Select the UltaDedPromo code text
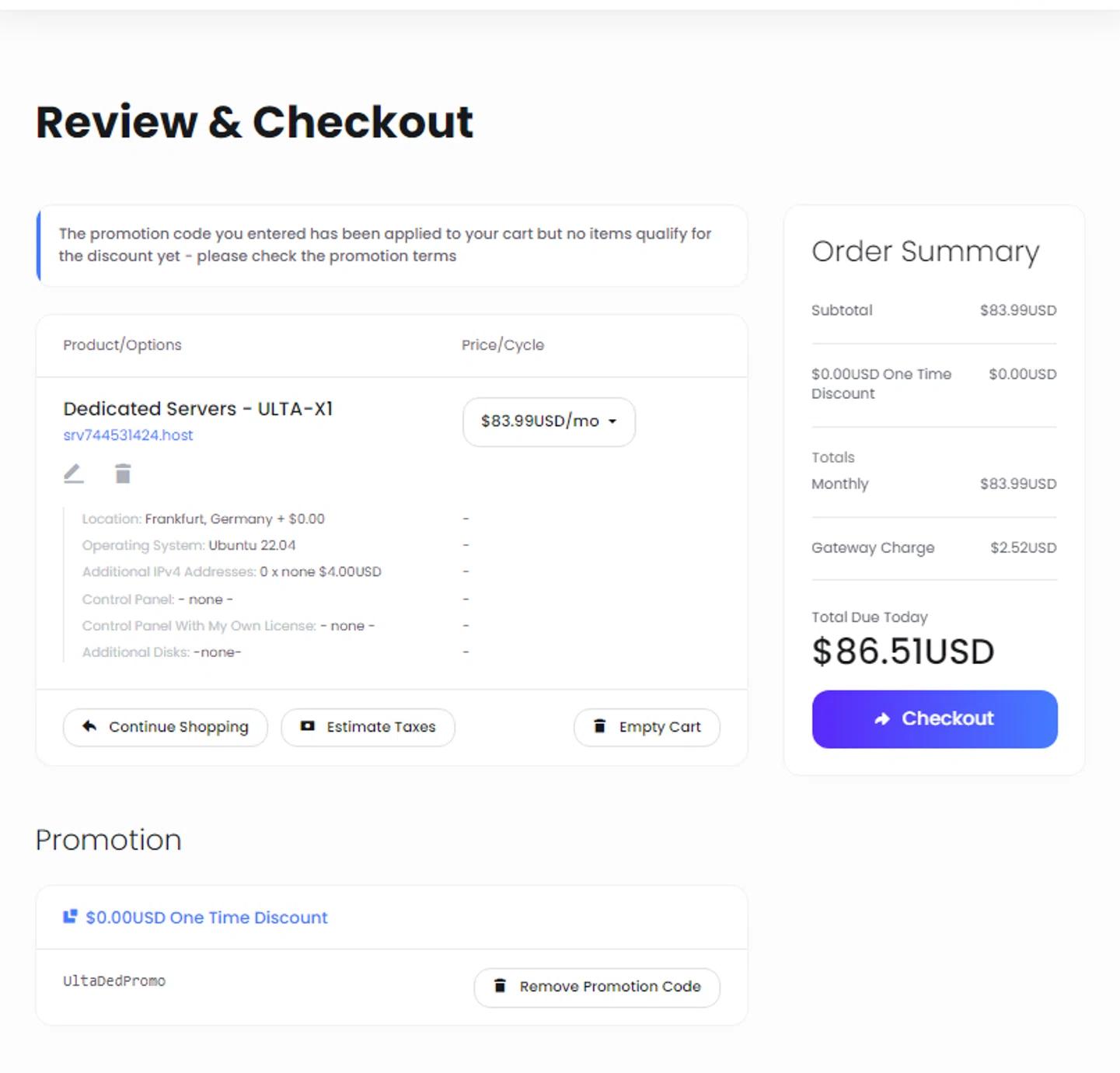 coord(114,981)
